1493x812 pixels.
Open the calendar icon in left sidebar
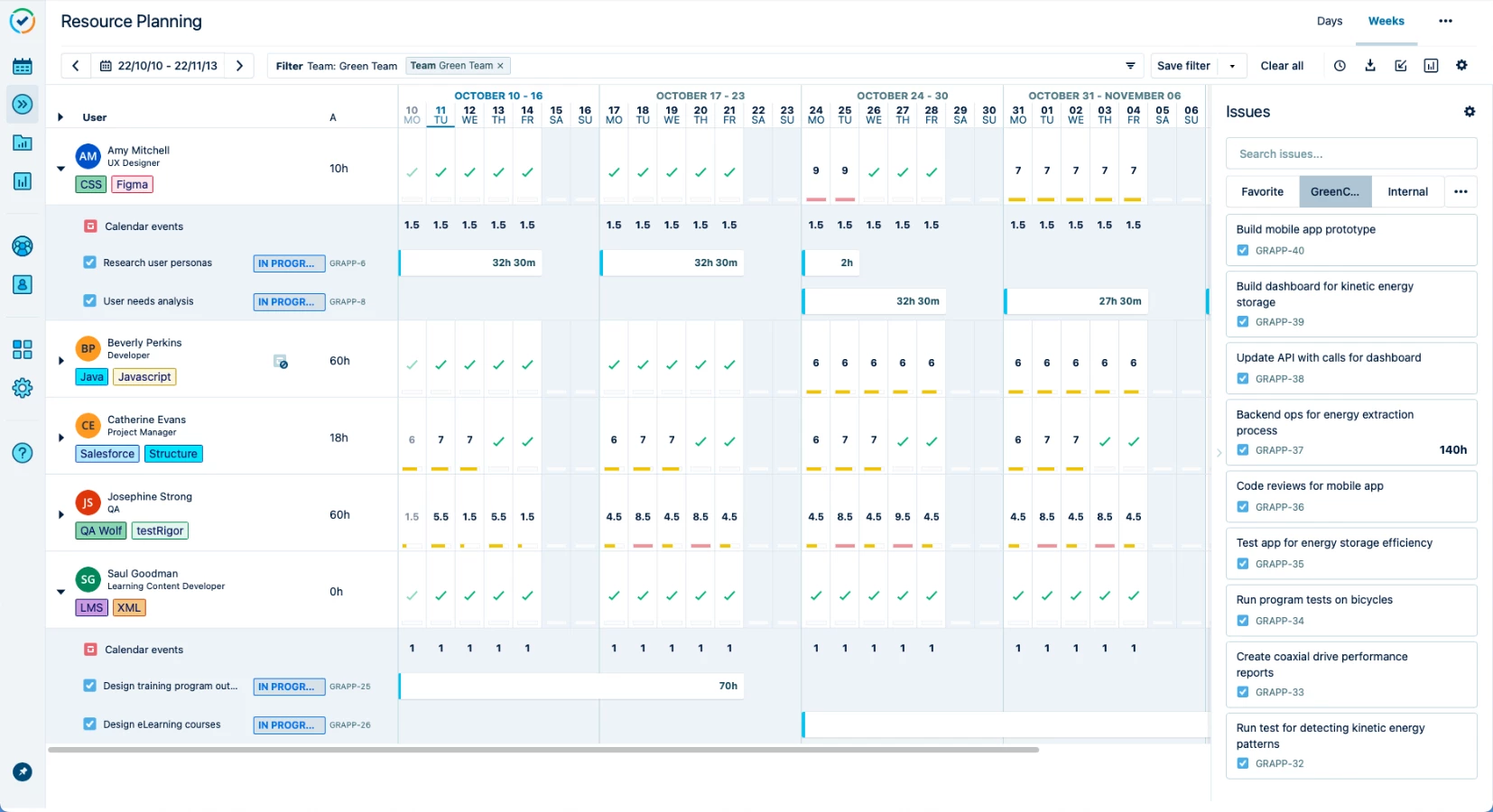pyautogui.click(x=23, y=67)
